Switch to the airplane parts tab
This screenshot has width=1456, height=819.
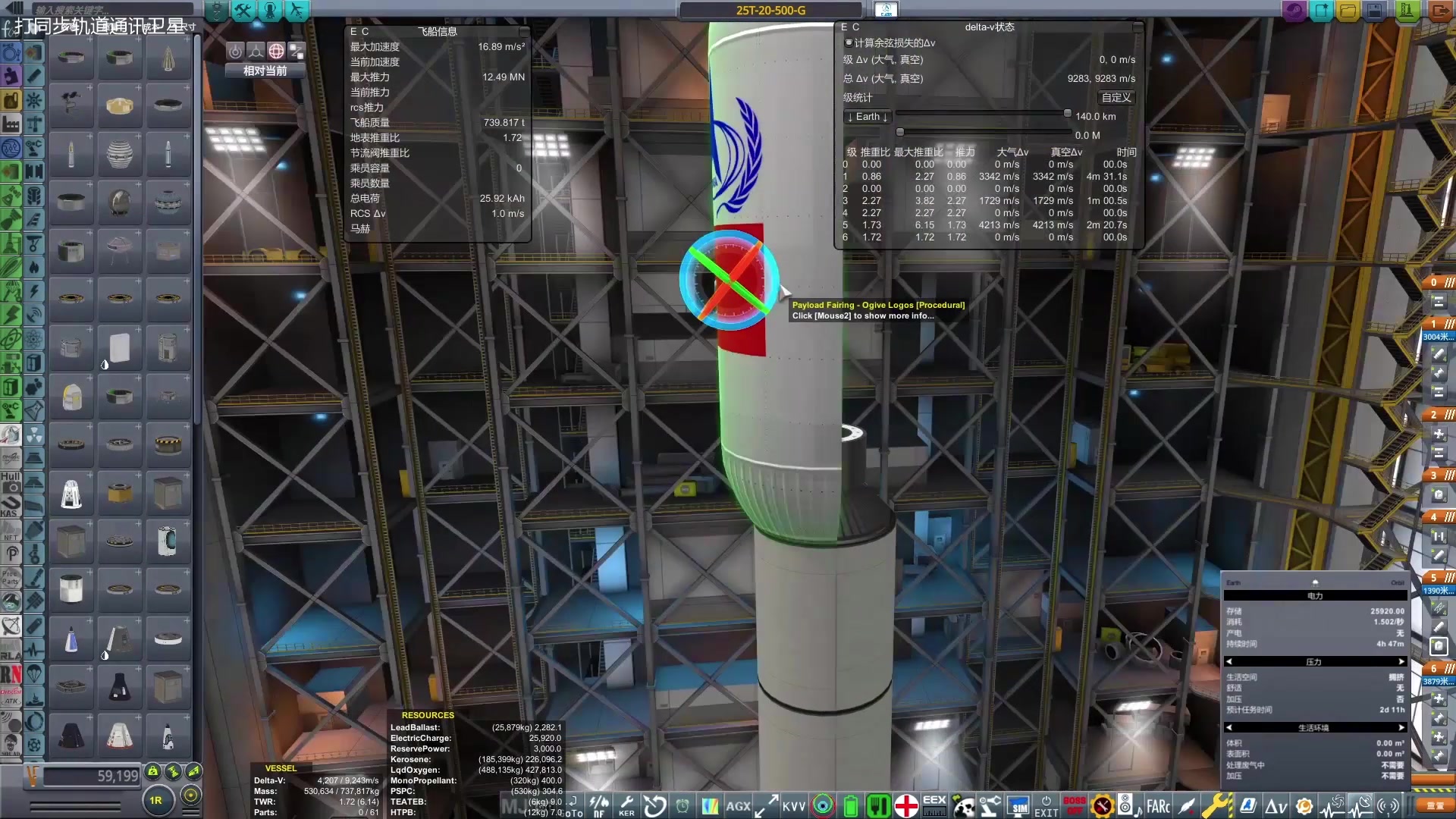click(x=297, y=11)
